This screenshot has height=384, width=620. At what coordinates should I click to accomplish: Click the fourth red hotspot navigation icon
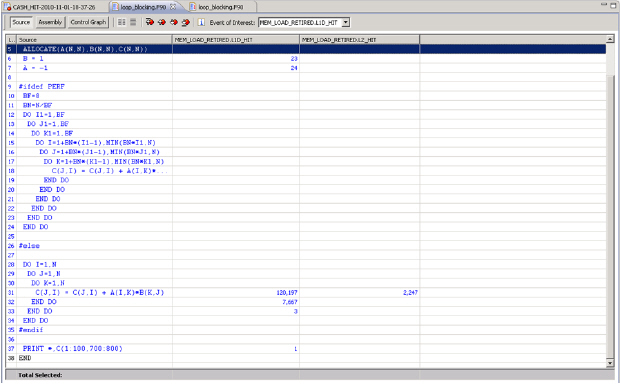(186, 22)
